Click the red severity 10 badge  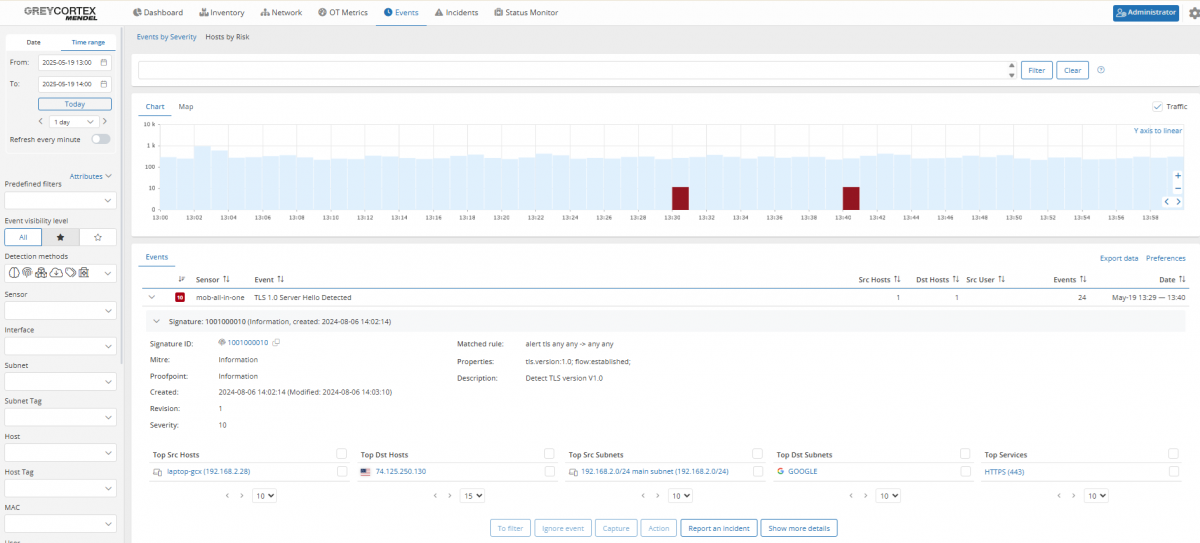[180, 297]
